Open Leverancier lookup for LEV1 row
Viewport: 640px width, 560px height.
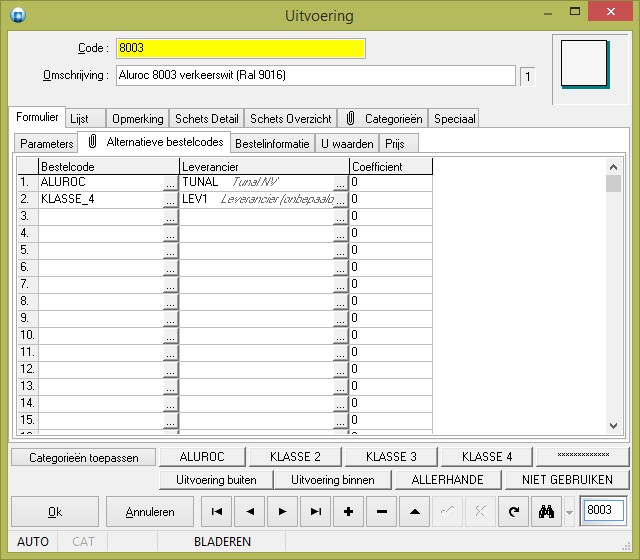[340, 200]
